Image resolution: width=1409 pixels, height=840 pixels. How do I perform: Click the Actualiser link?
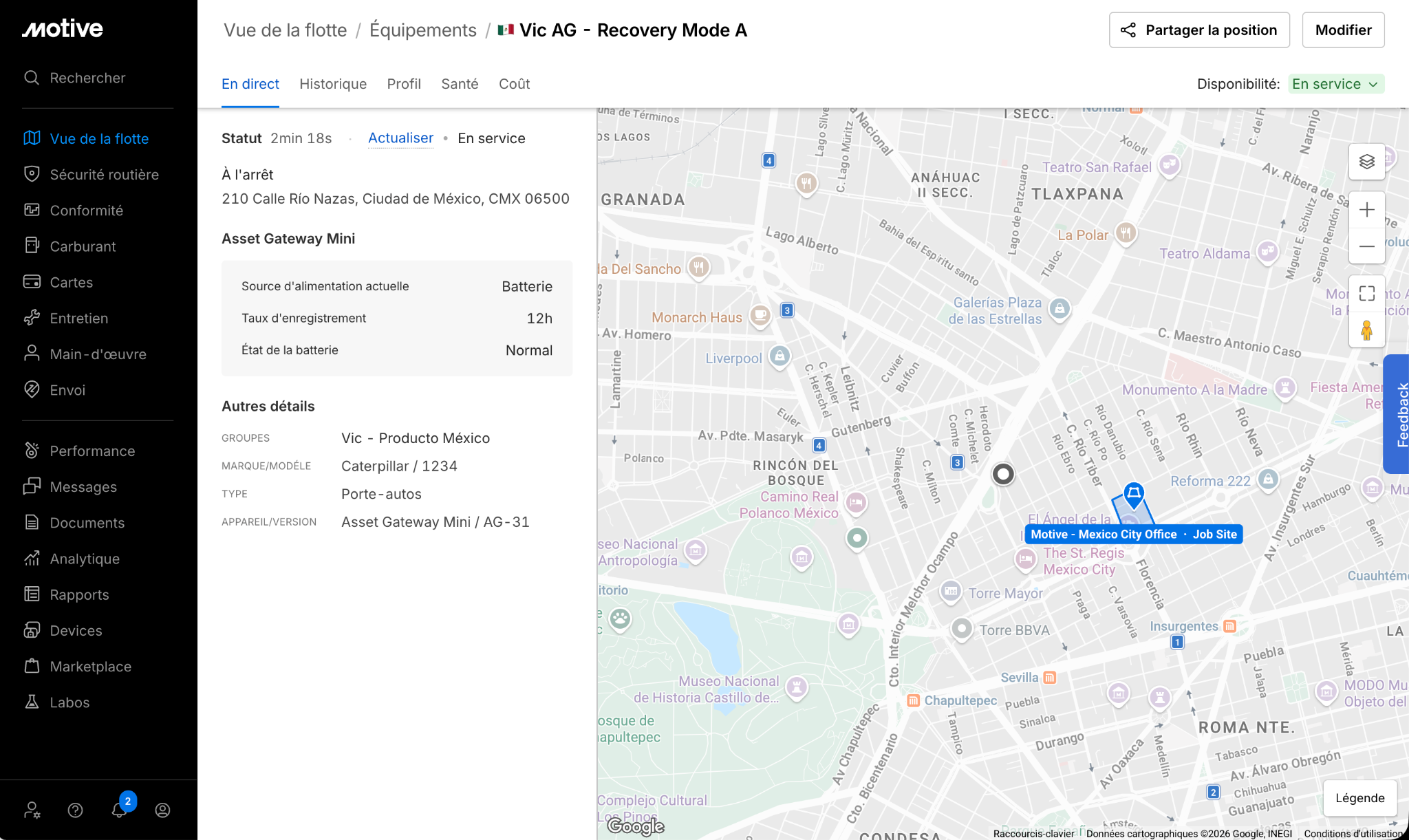tap(400, 138)
